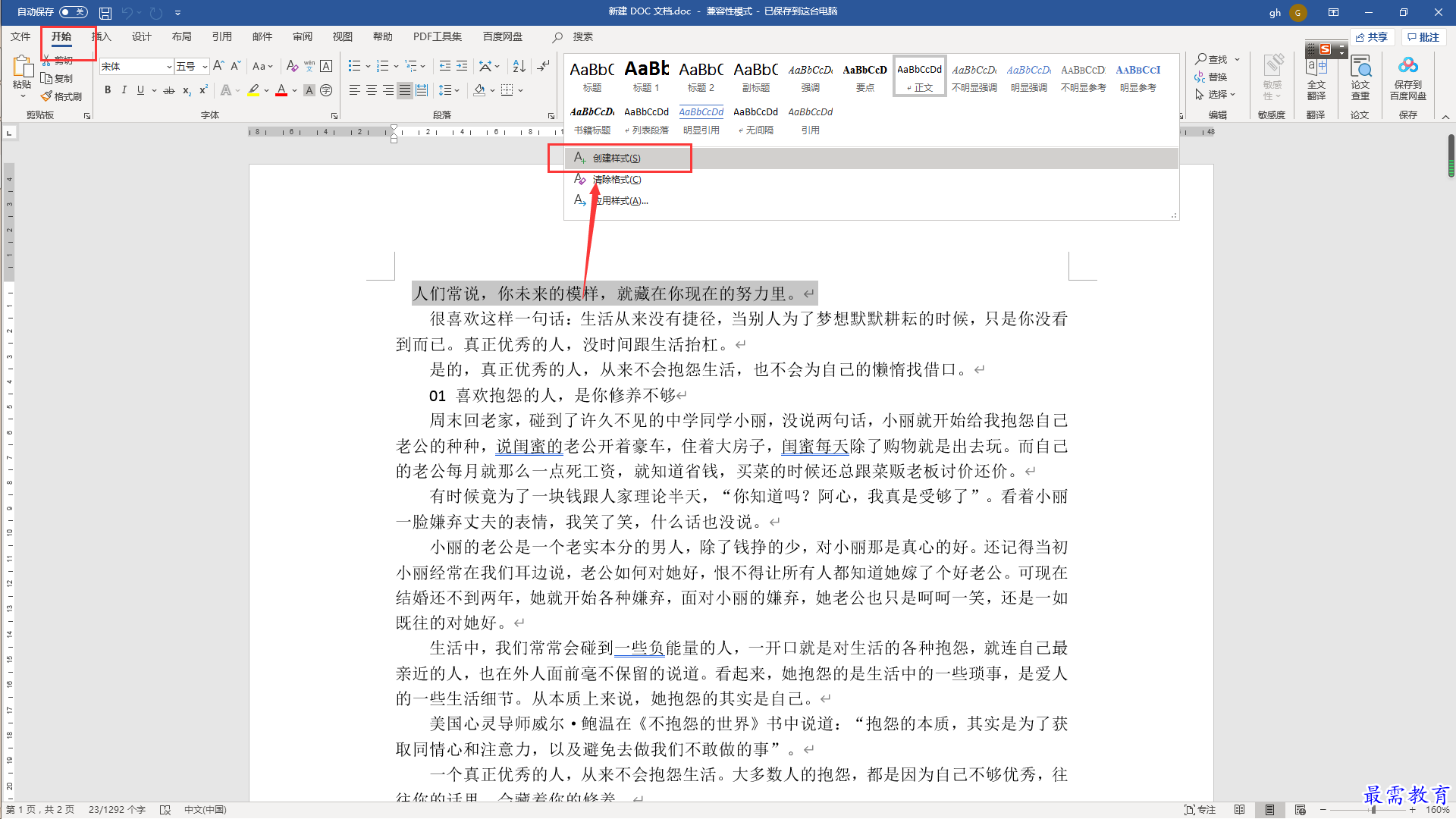Click the Enclosed Characters (字) icon

pos(326,90)
